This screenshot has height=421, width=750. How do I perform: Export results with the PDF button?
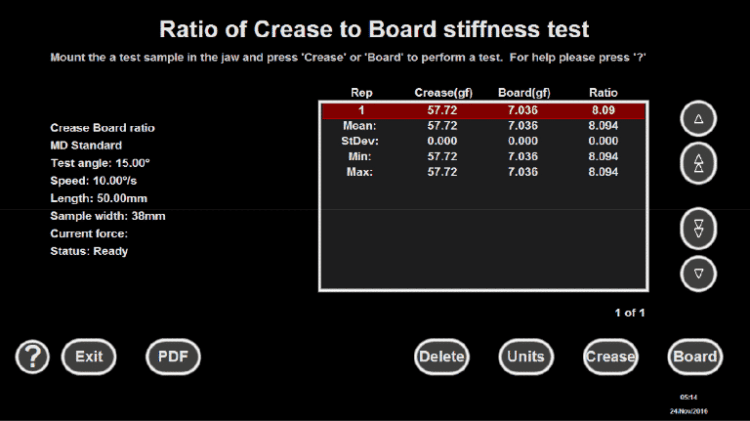(174, 356)
